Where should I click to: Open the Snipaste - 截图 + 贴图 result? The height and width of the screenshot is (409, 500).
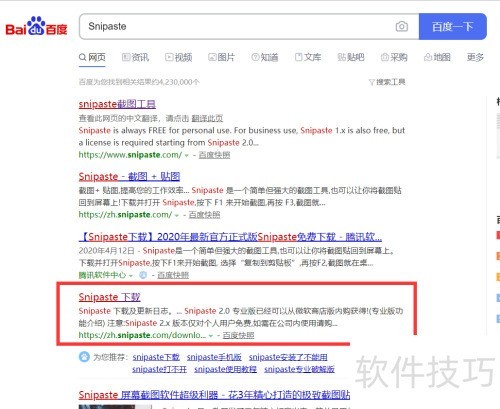coord(129,176)
